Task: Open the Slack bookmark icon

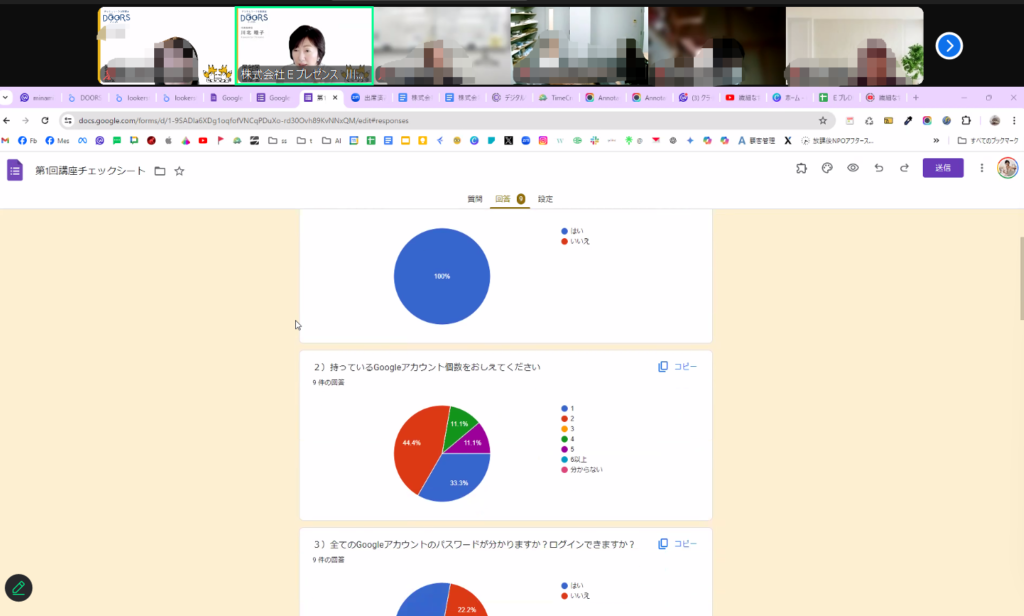Action: click(x=594, y=140)
